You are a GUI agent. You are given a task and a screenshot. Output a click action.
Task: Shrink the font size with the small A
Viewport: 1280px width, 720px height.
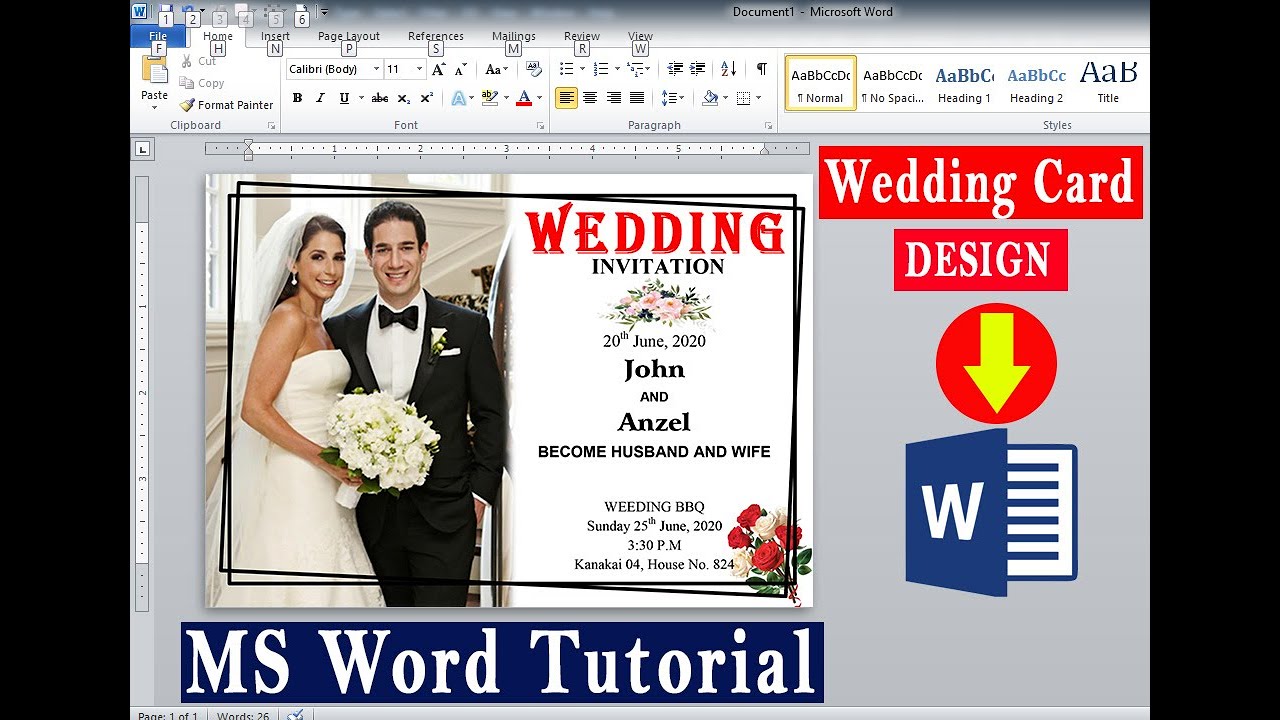coord(461,69)
